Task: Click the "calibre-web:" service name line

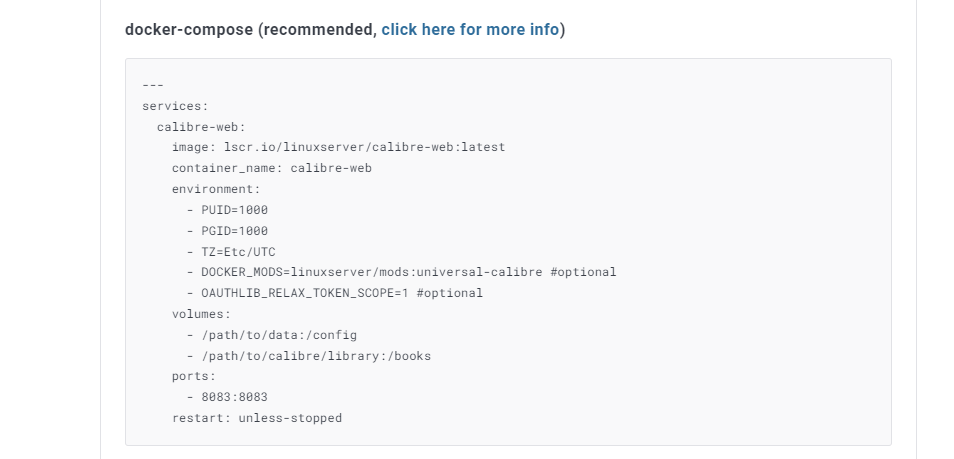Action: 201,127
